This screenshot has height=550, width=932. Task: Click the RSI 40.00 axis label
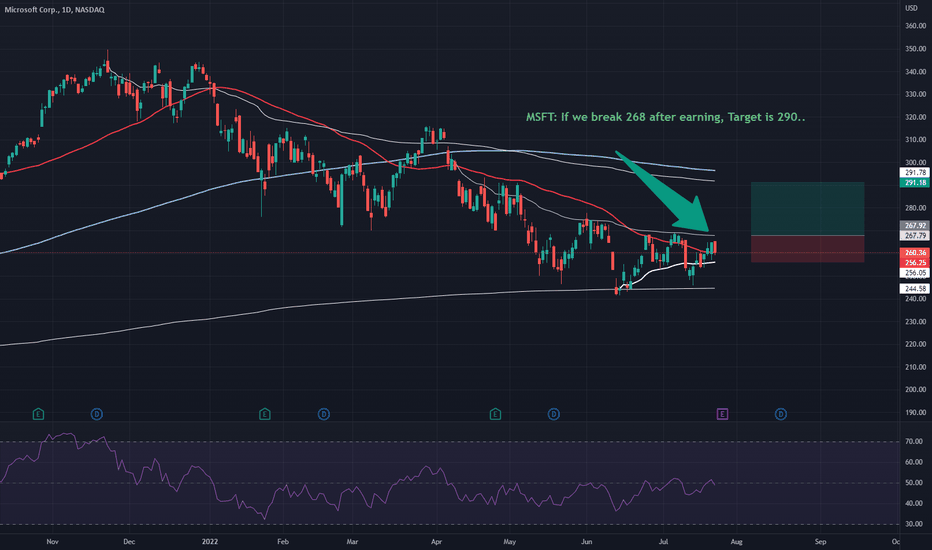click(914, 504)
